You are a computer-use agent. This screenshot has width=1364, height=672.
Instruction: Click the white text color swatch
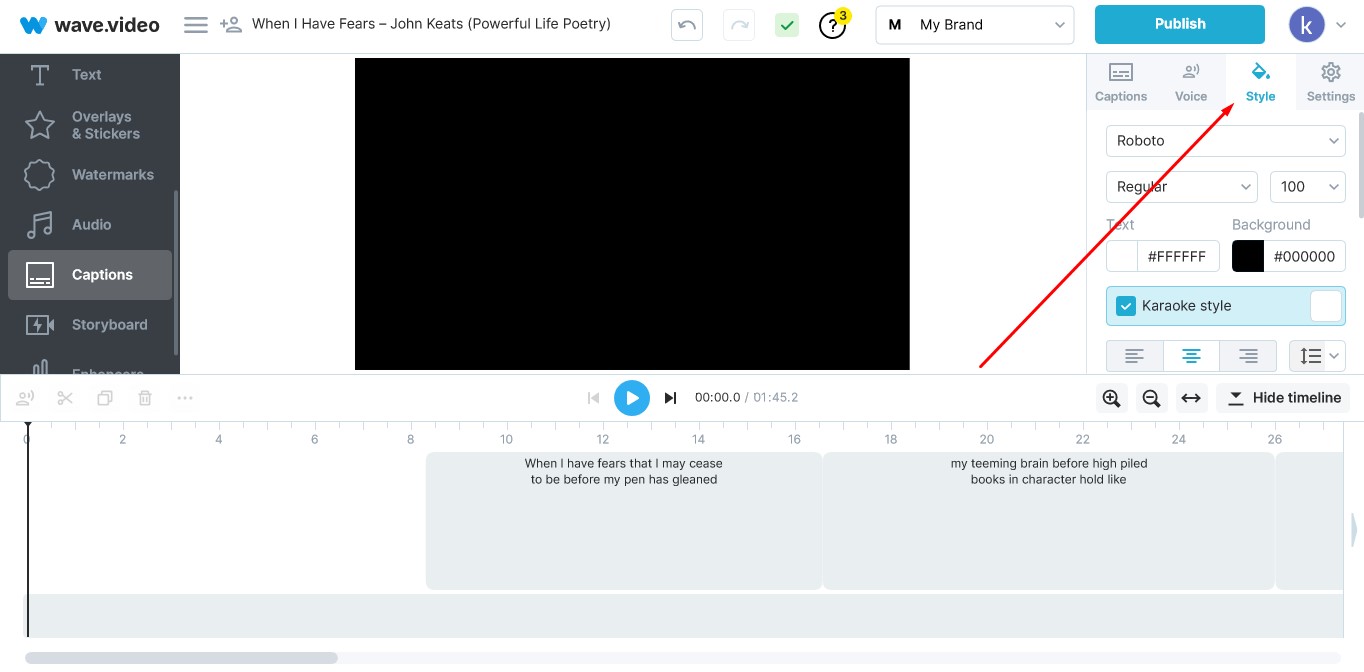pos(1122,256)
